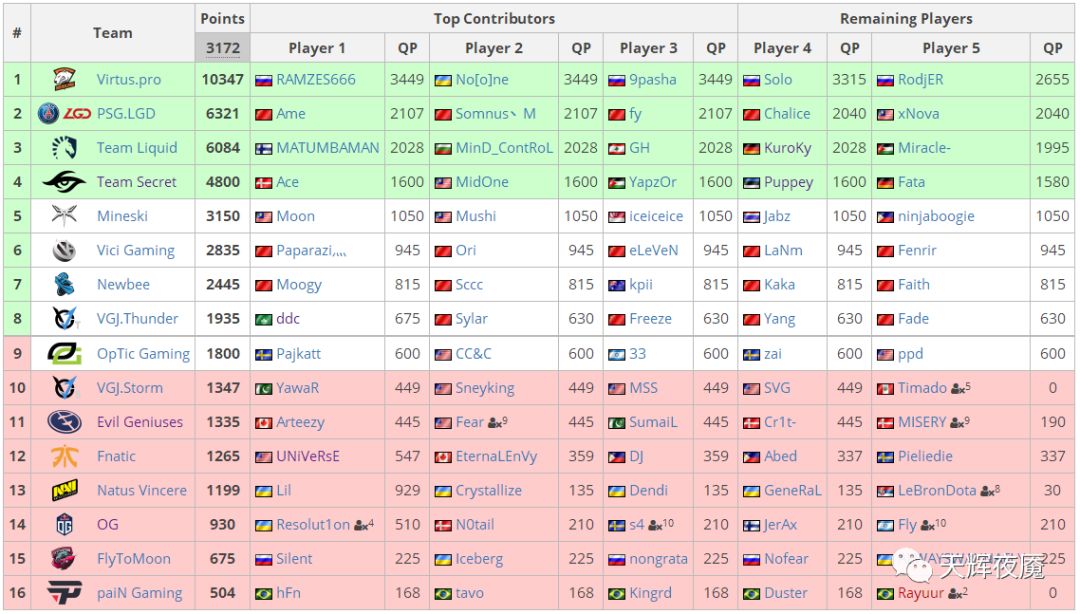Open the Virtus.pro team link

[129, 79]
